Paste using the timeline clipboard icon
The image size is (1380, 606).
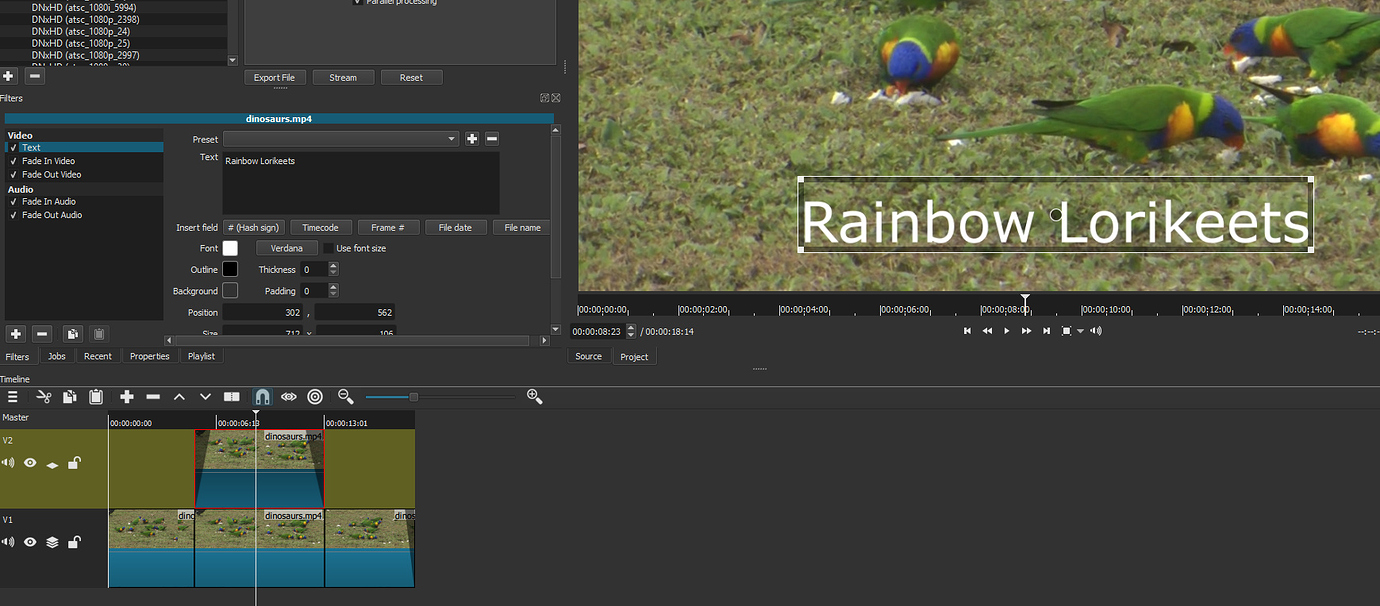pos(96,397)
